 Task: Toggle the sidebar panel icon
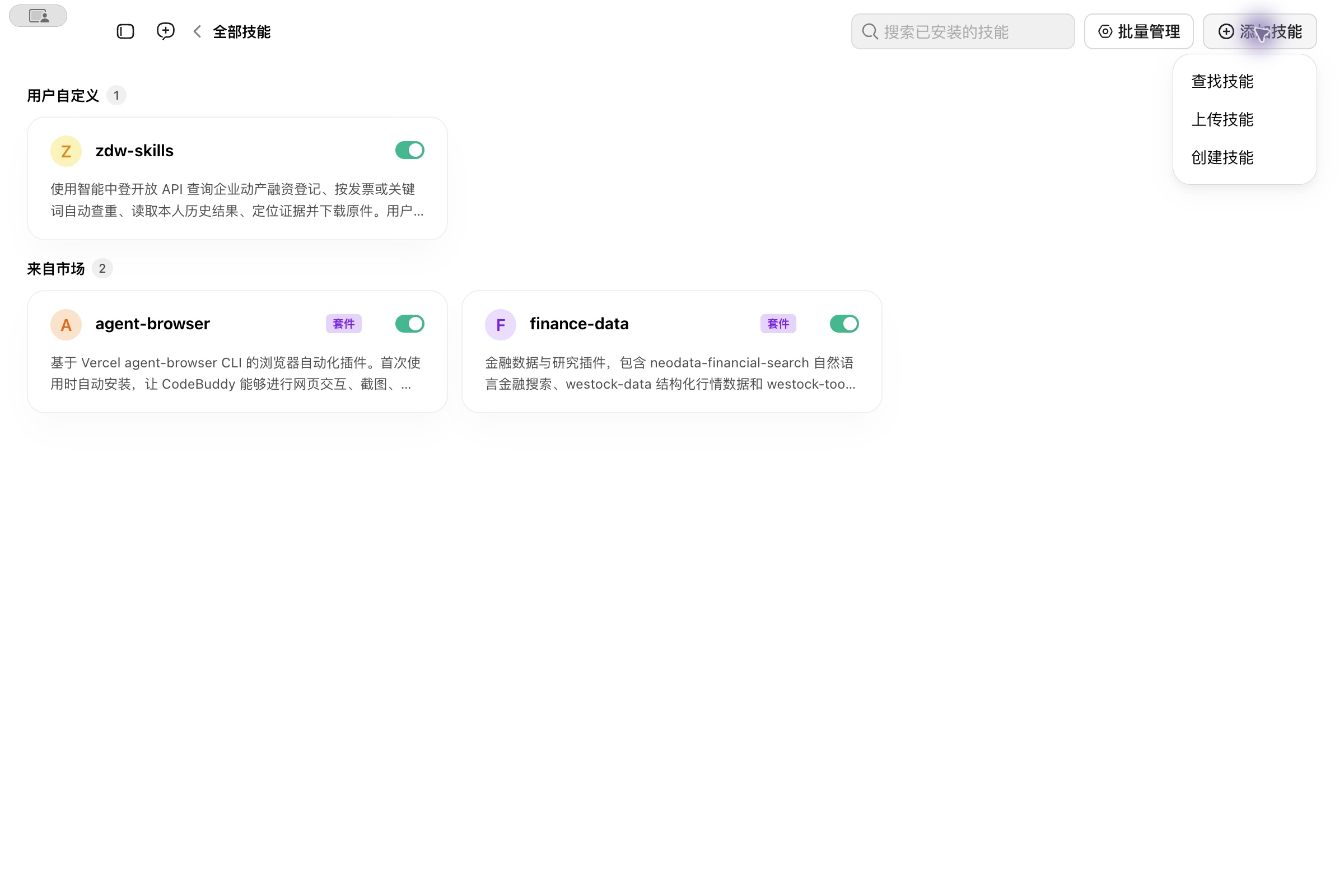pyautogui.click(x=125, y=31)
